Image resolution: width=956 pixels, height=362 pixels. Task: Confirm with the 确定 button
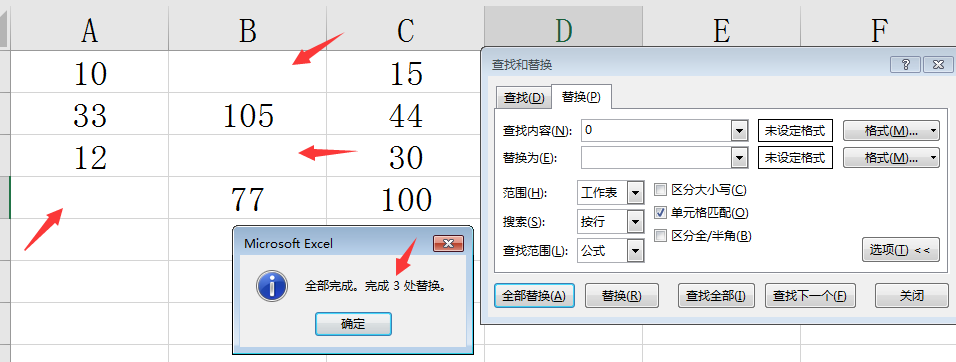pos(353,324)
